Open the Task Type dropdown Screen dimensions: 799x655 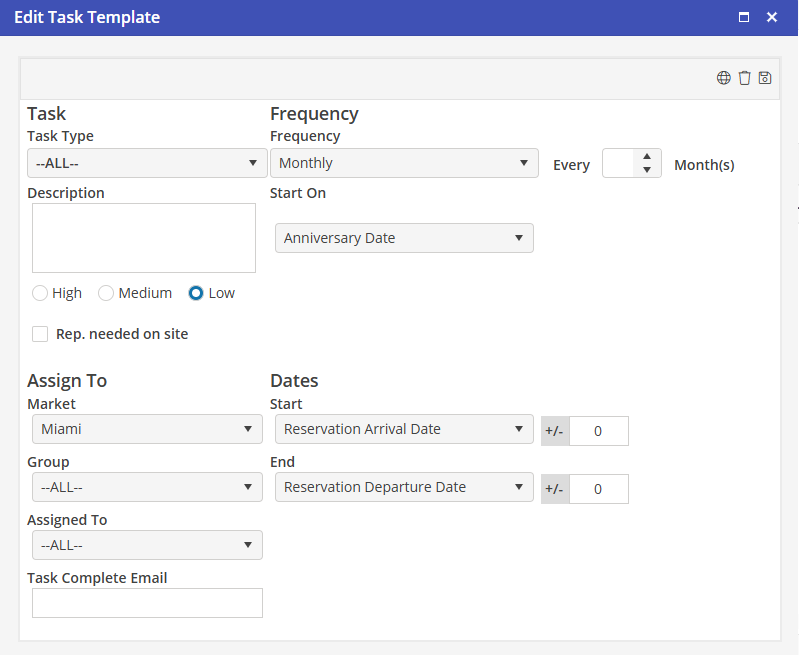click(x=147, y=163)
